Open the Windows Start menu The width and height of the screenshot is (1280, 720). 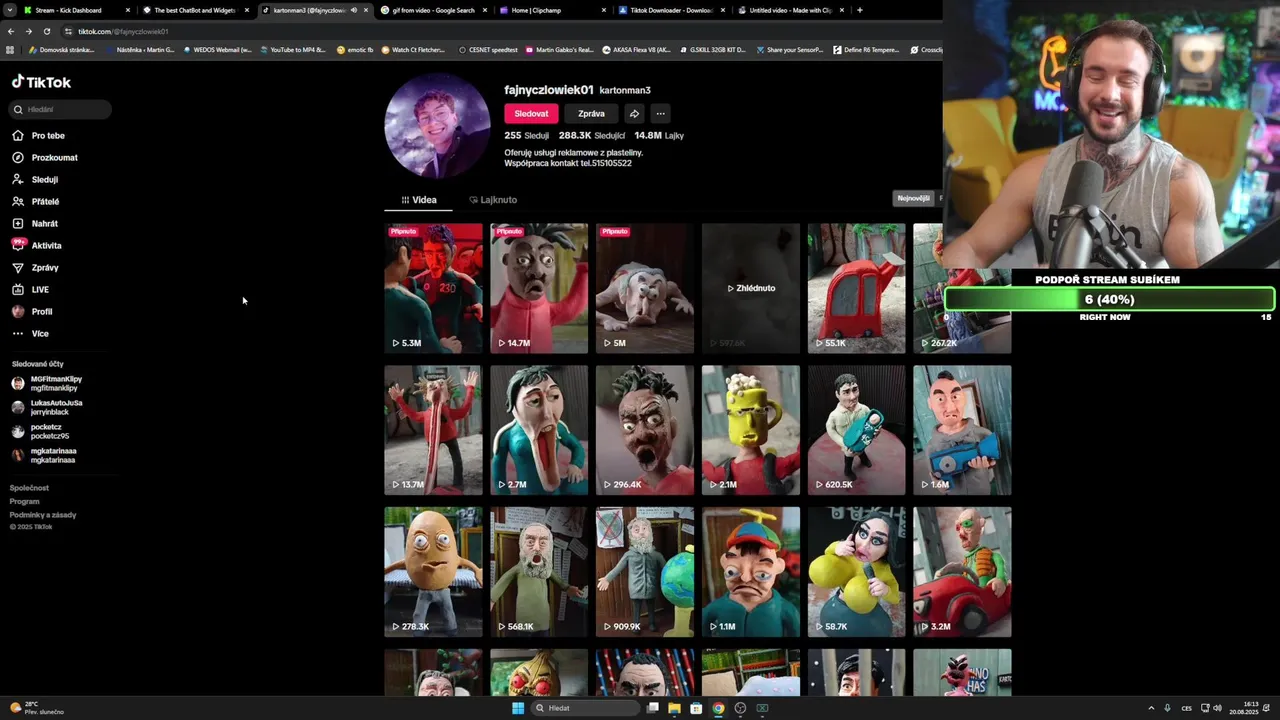click(x=518, y=708)
